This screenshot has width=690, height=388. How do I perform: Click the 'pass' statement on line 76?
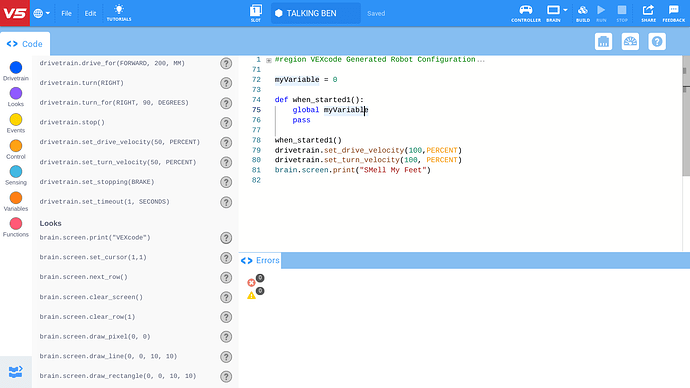pyautogui.click(x=301, y=120)
